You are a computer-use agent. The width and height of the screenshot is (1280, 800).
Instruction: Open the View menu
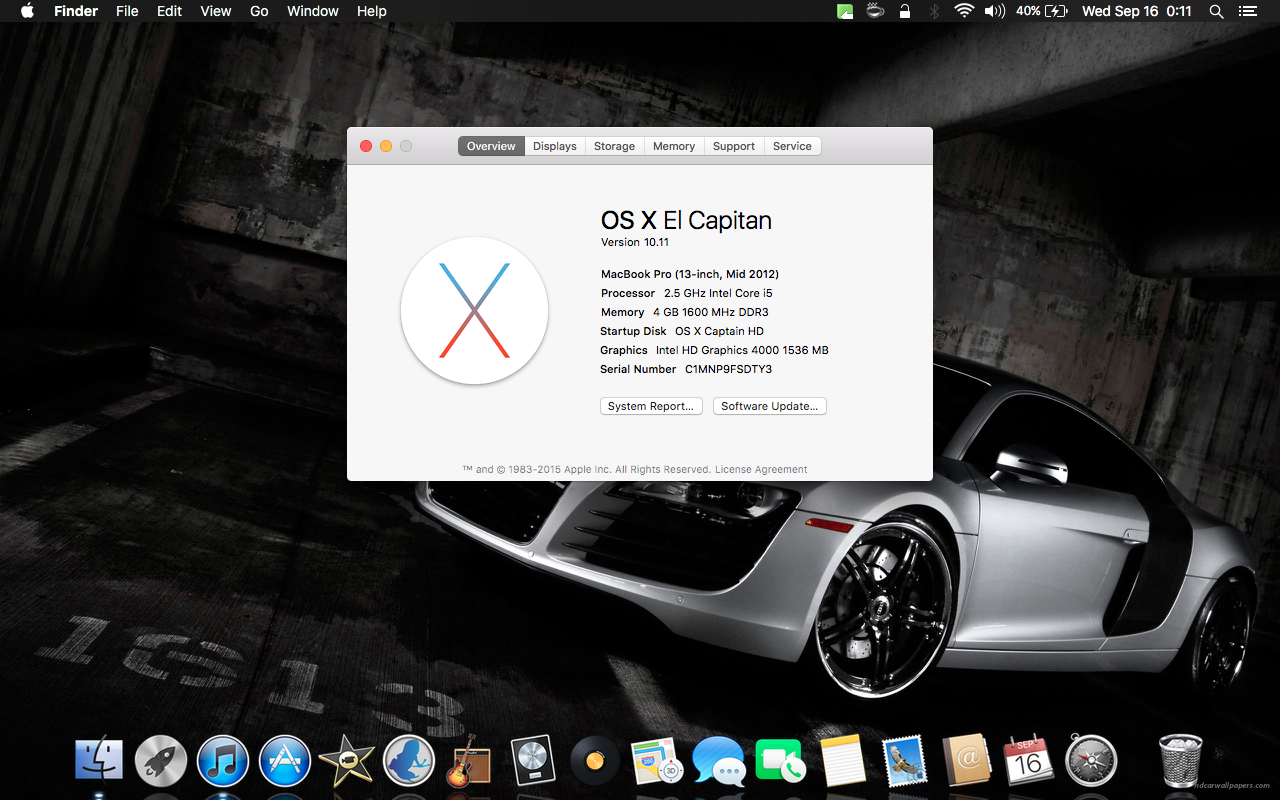tap(216, 11)
